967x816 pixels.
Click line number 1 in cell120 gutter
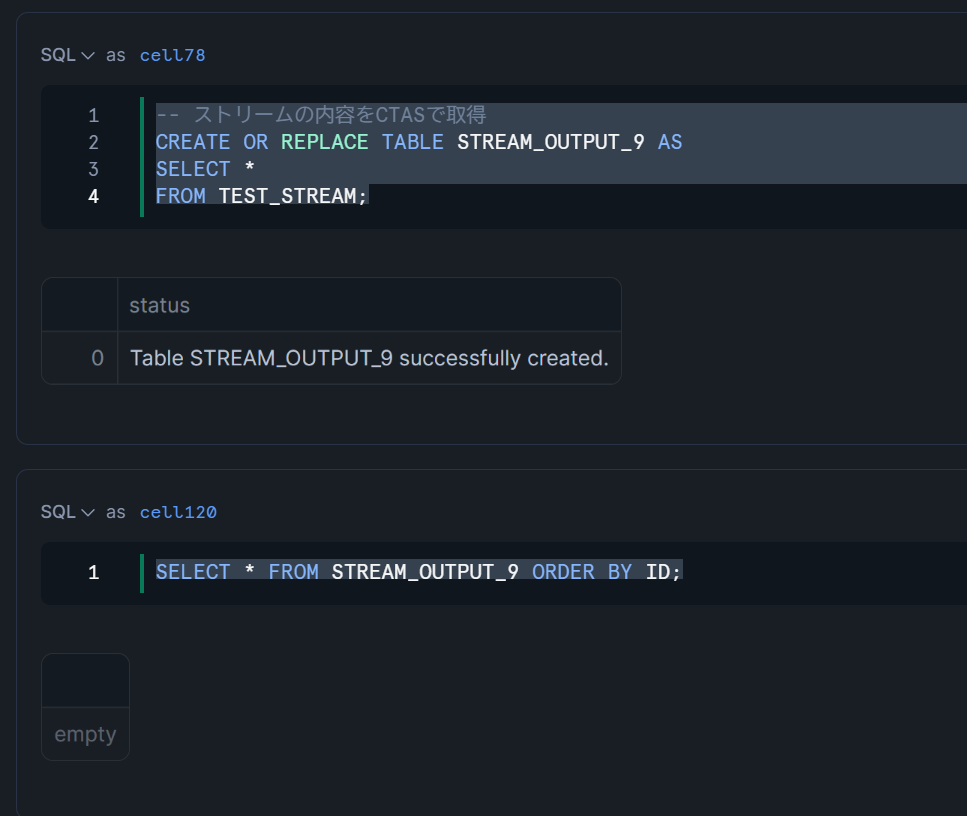93,572
